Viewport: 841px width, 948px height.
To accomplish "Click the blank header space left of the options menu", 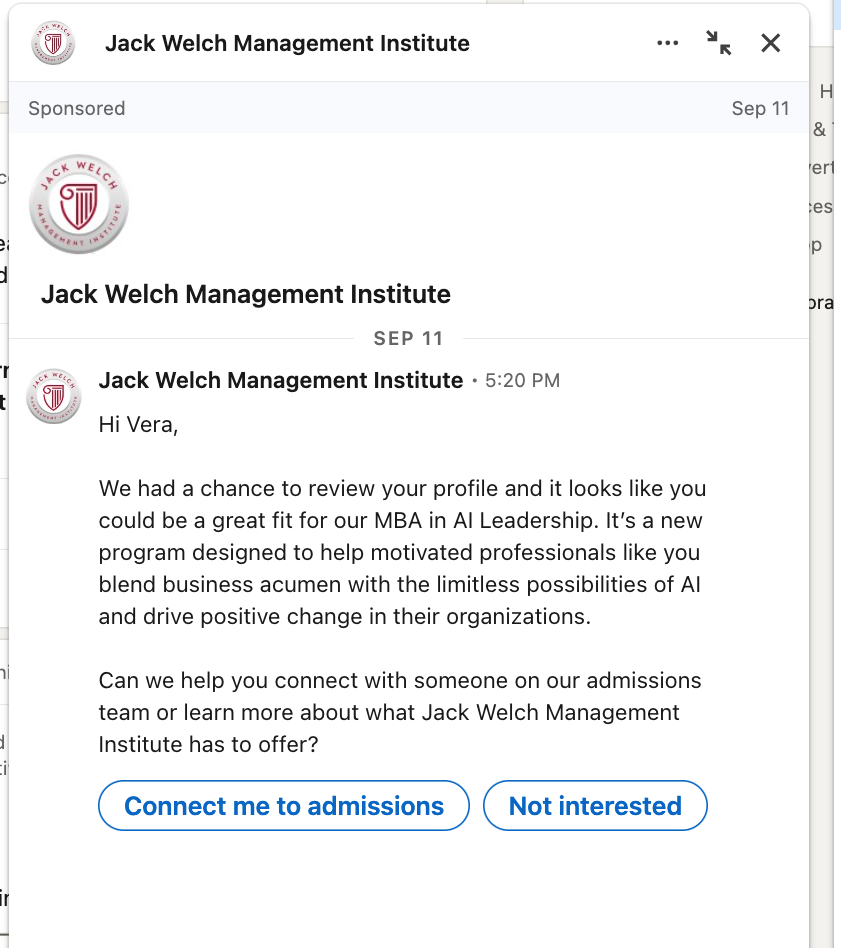I will 560,43.
